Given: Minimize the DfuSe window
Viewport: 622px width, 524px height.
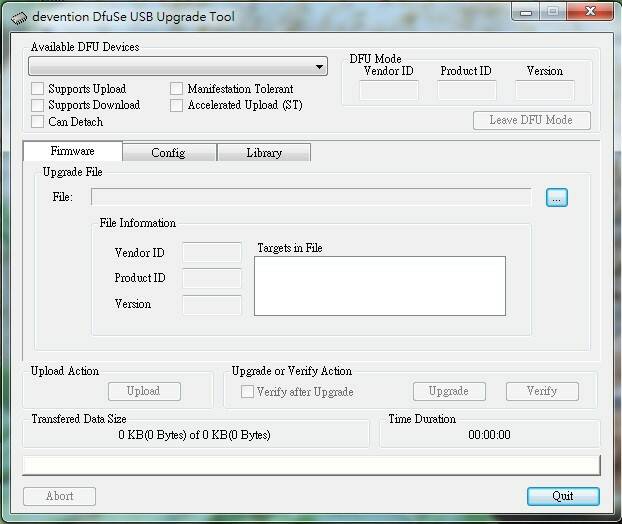Looking at the screenshot, I should point(526,12).
